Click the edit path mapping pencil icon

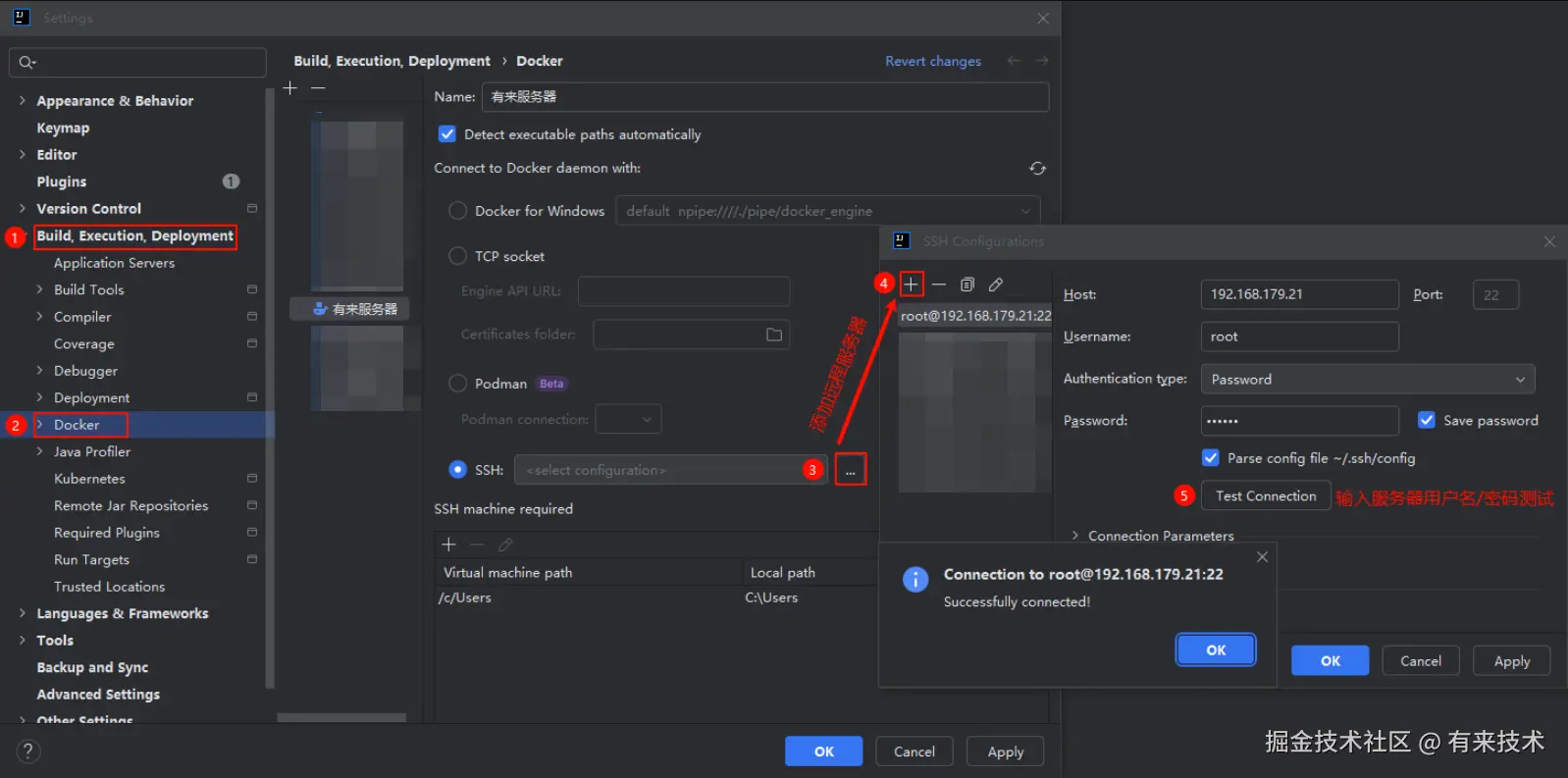[x=505, y=545]
